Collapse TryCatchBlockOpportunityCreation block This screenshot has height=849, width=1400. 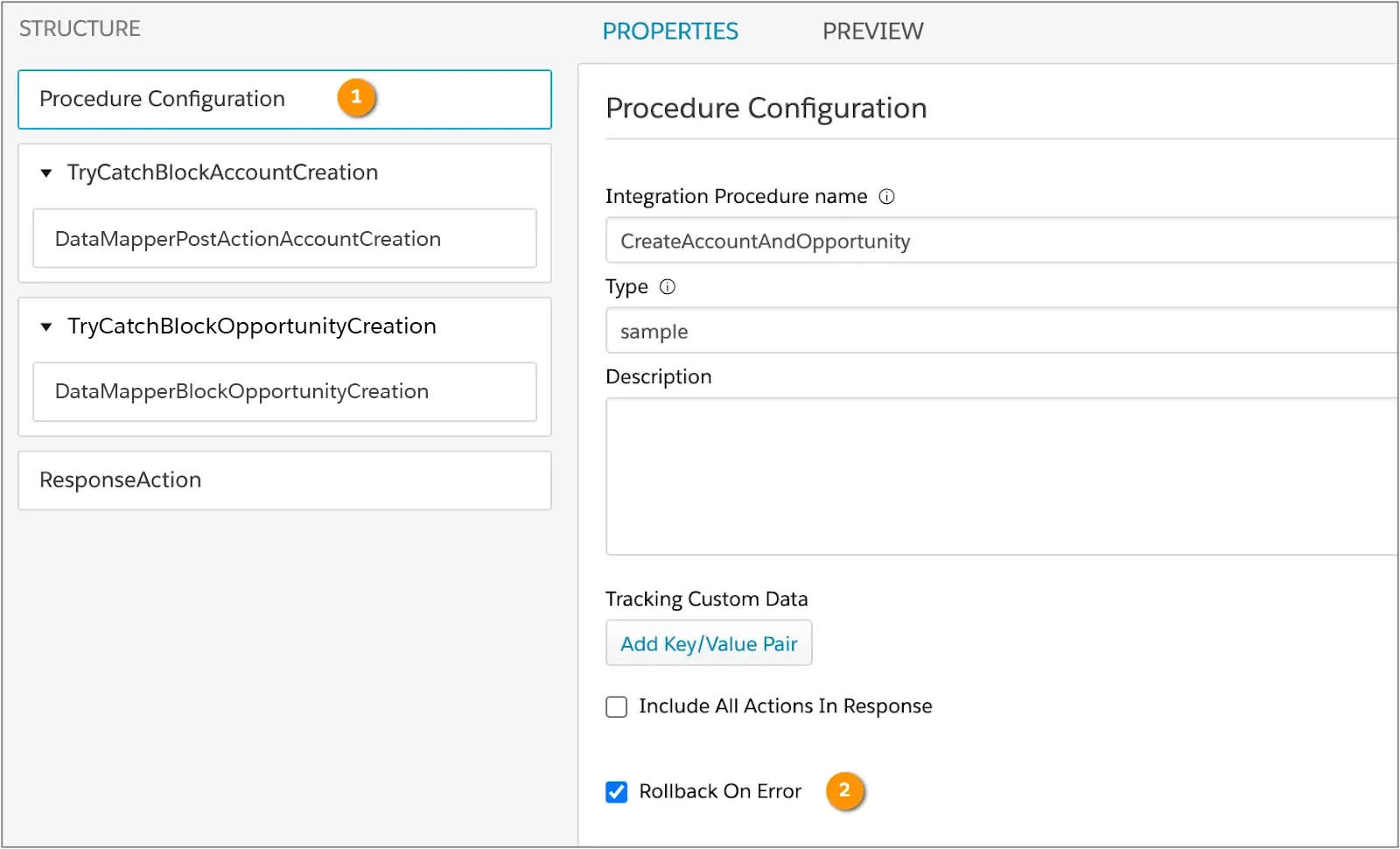pyautogui.click(x=46, y=326)
